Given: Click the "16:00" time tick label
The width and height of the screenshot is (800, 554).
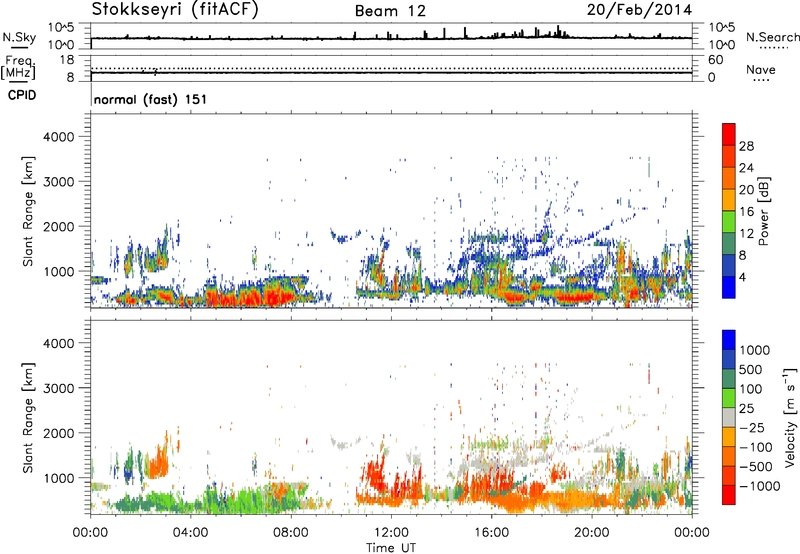Looking at the screenshot, I should pos(491,533).
